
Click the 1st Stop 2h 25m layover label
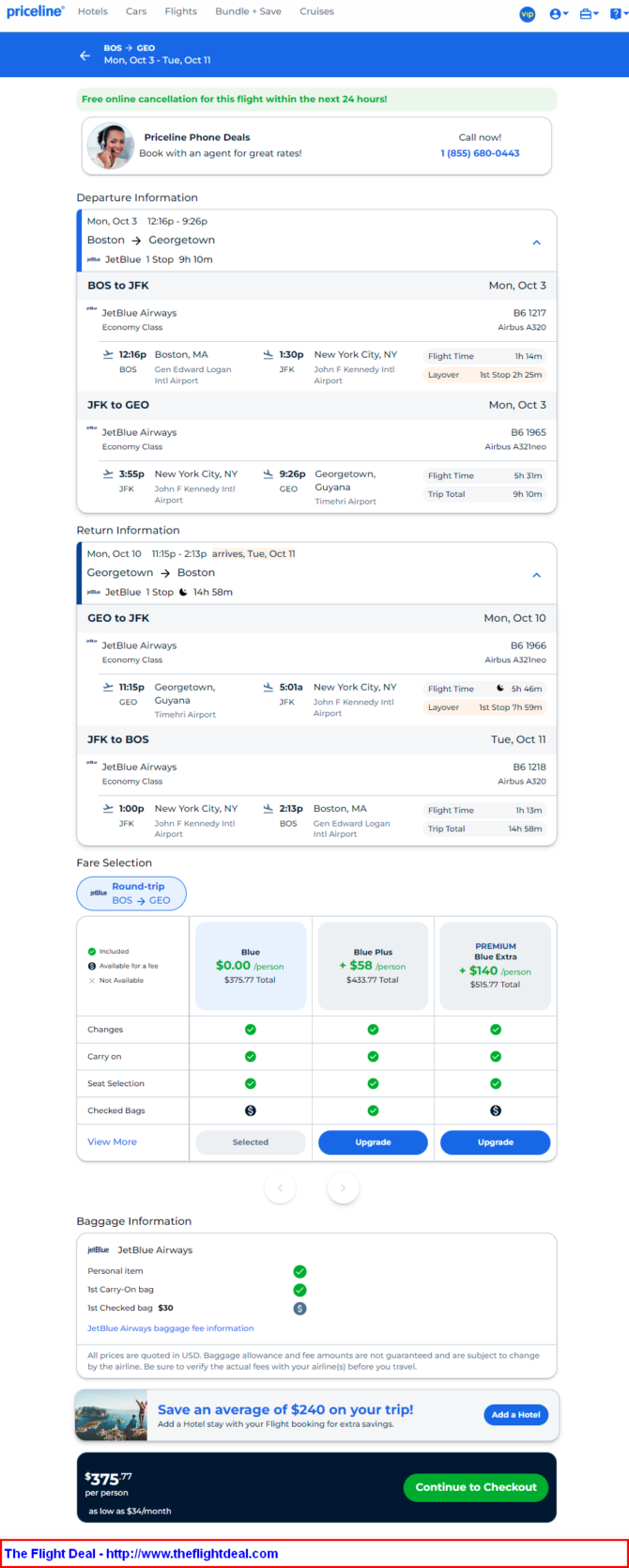click(x=511, y=375)
